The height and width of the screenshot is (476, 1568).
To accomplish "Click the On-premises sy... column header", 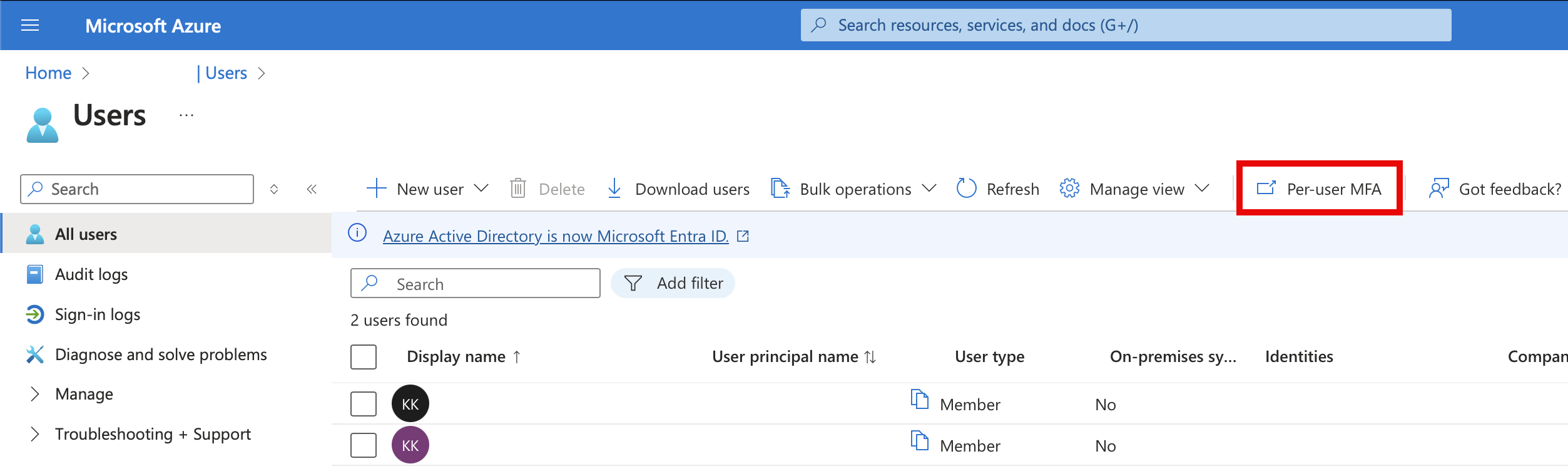I will [x=1173, y=356].
